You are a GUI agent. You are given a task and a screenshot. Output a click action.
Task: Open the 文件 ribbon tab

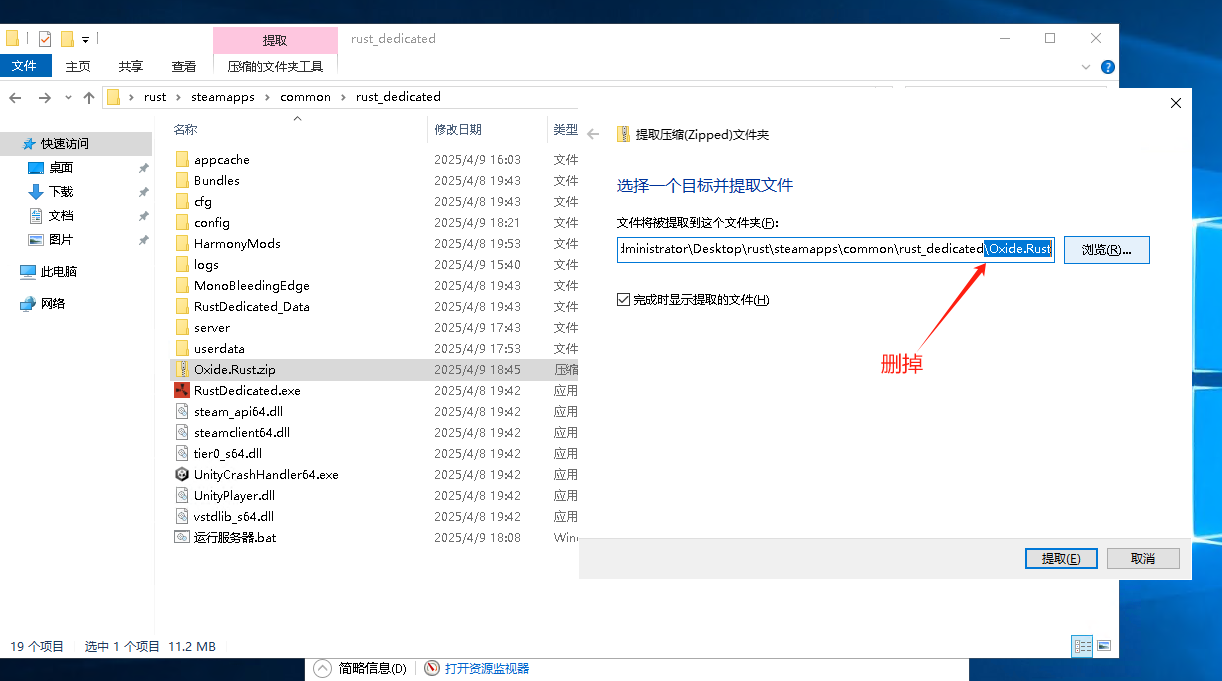(24, 66)
